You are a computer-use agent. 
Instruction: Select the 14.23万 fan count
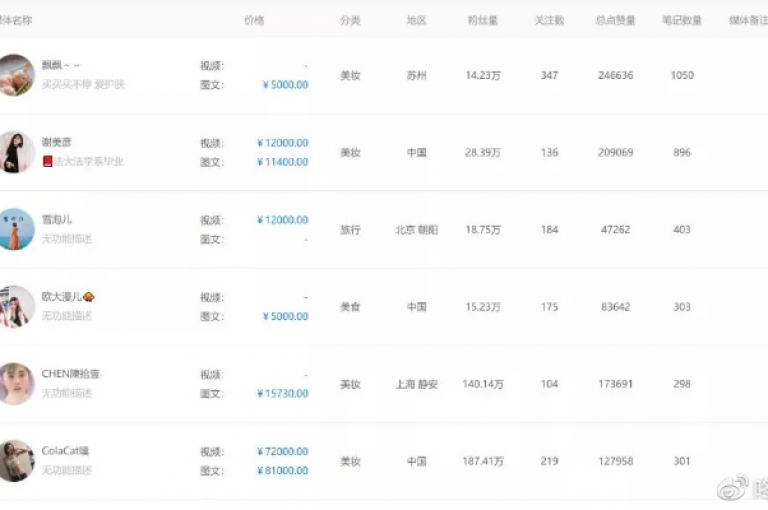483,75
